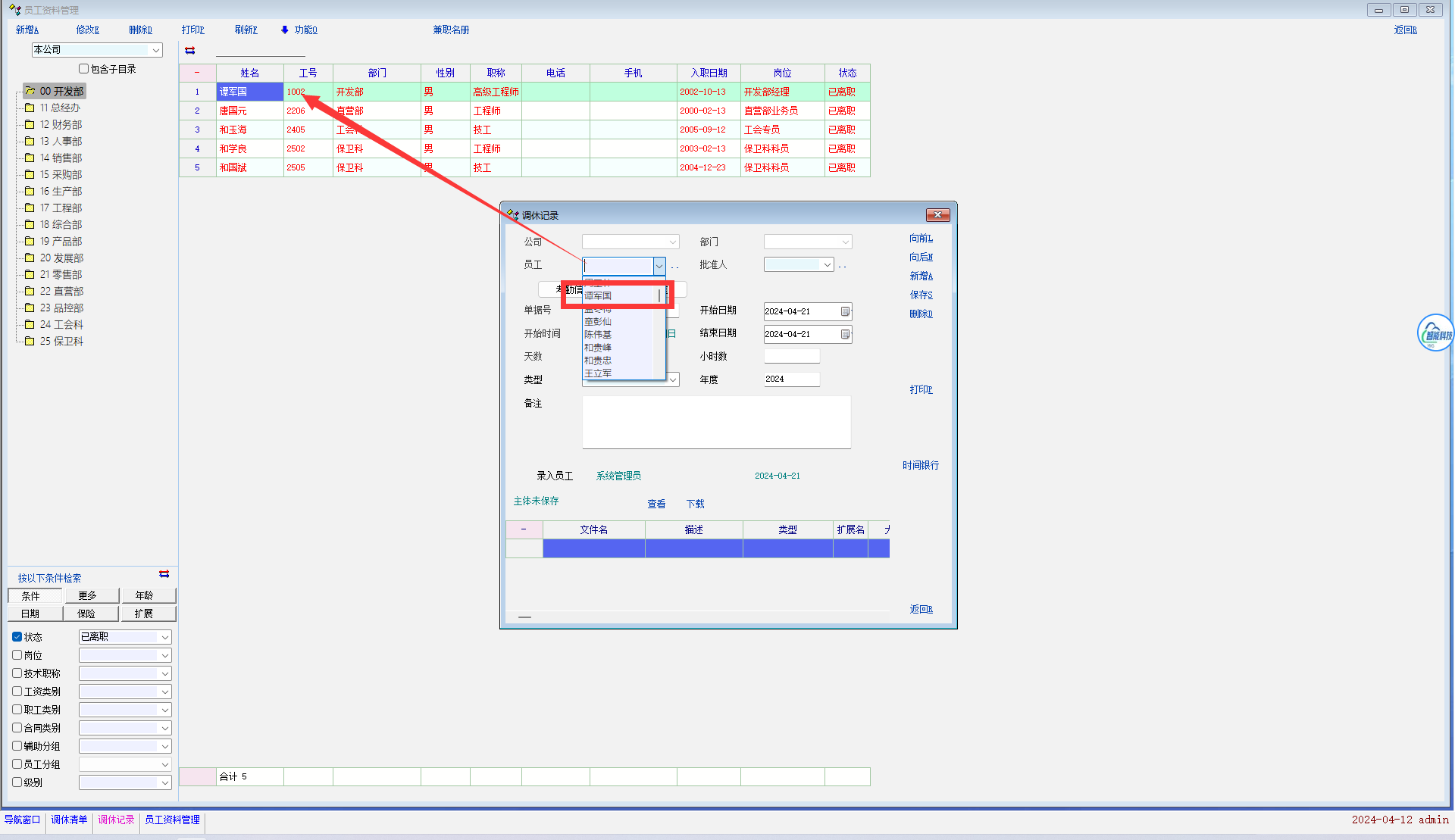Toggle the 包含子目录 checkbox
The height and width of the screenshot is (840, 1455).
(84, 69)
